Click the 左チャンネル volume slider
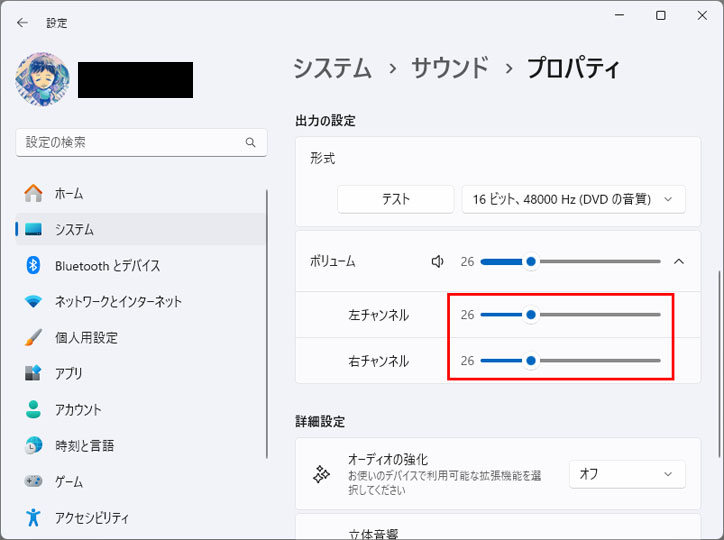Screen dimensions: 724x540 [571, 315]
